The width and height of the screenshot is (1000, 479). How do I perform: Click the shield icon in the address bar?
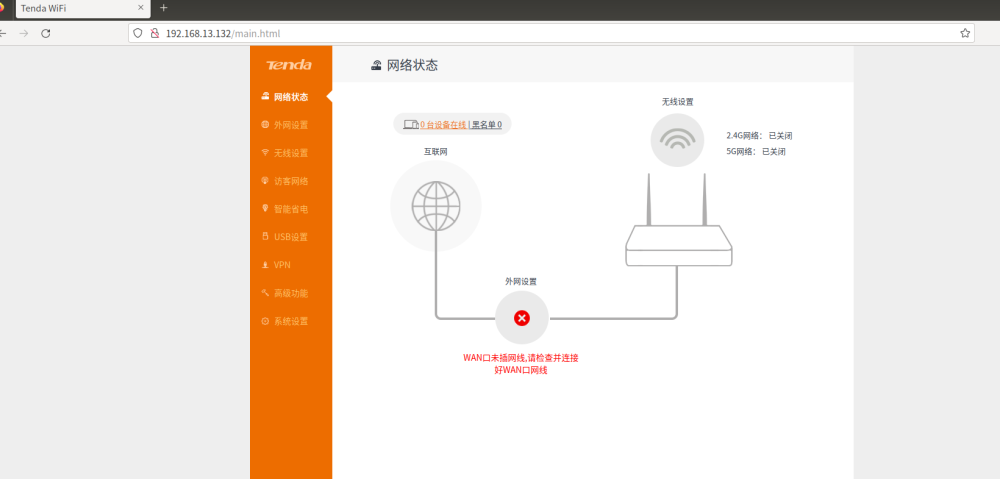[x=138, y=33]
